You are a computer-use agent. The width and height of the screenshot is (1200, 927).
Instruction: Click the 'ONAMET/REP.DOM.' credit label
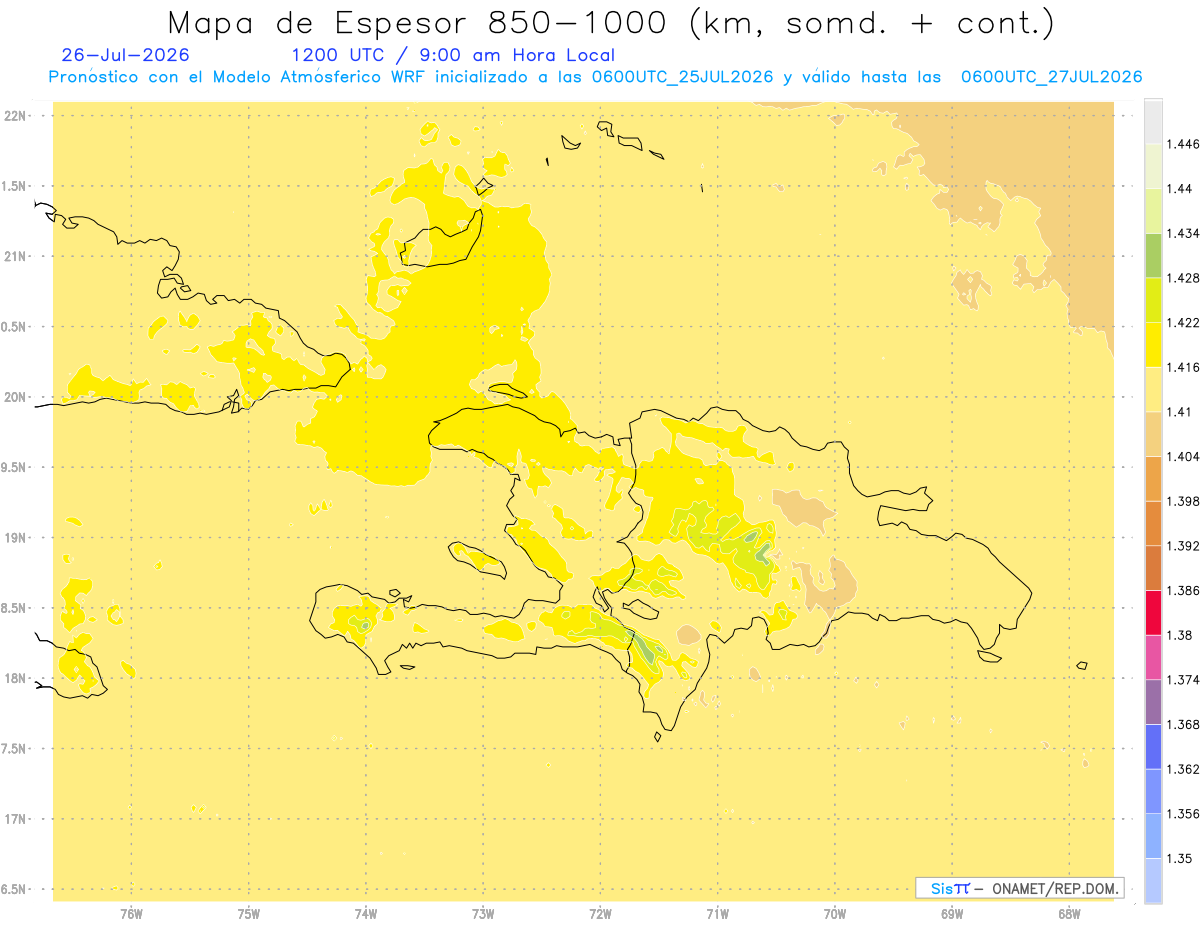click(1054, 888)
